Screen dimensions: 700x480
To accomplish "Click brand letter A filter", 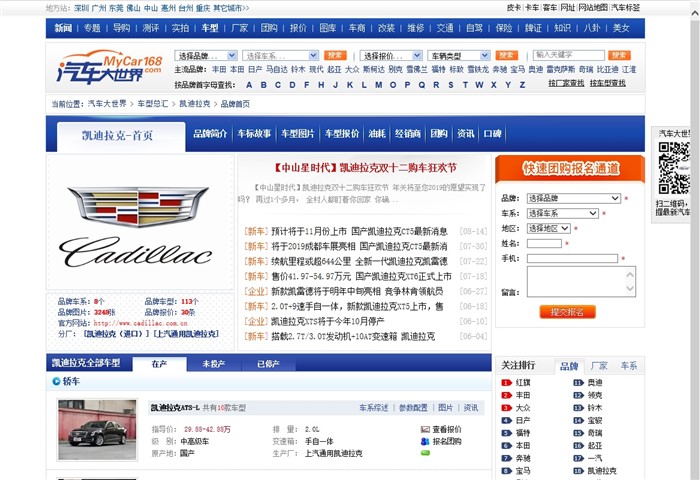I will [x=249, y=85].
